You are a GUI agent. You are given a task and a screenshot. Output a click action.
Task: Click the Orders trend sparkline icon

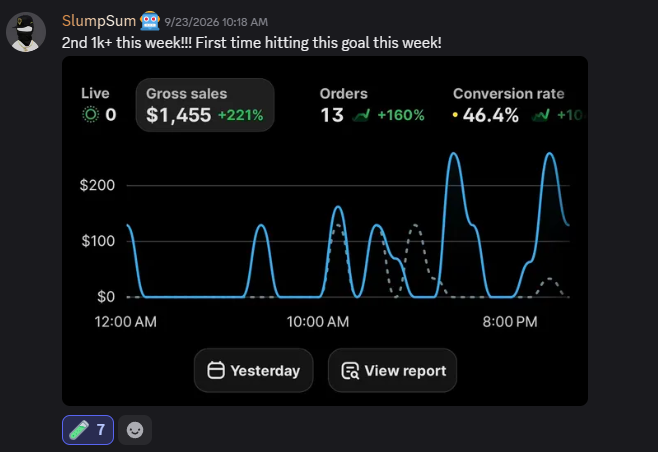tap(361, 115)
